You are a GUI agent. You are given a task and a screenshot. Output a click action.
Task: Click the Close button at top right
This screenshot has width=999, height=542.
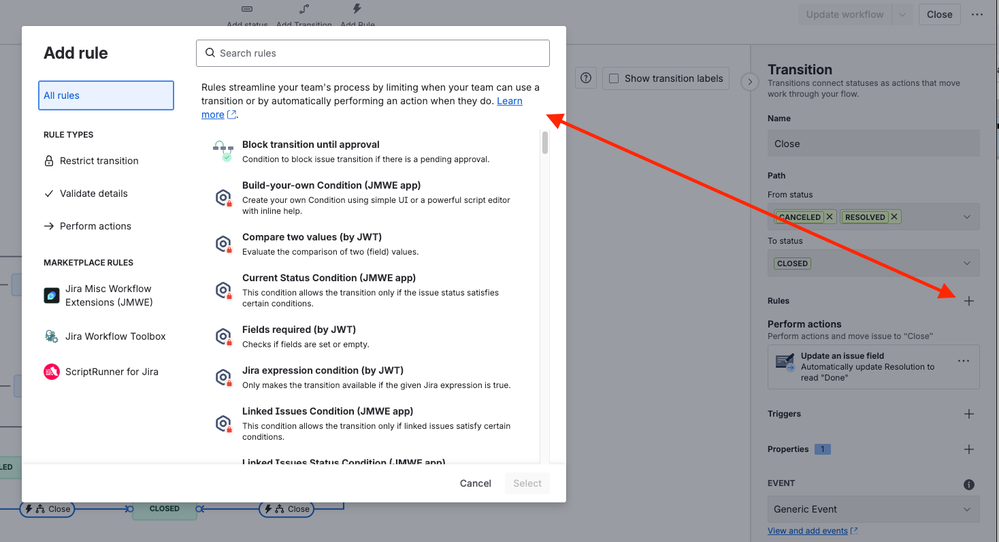pos(939,14)
